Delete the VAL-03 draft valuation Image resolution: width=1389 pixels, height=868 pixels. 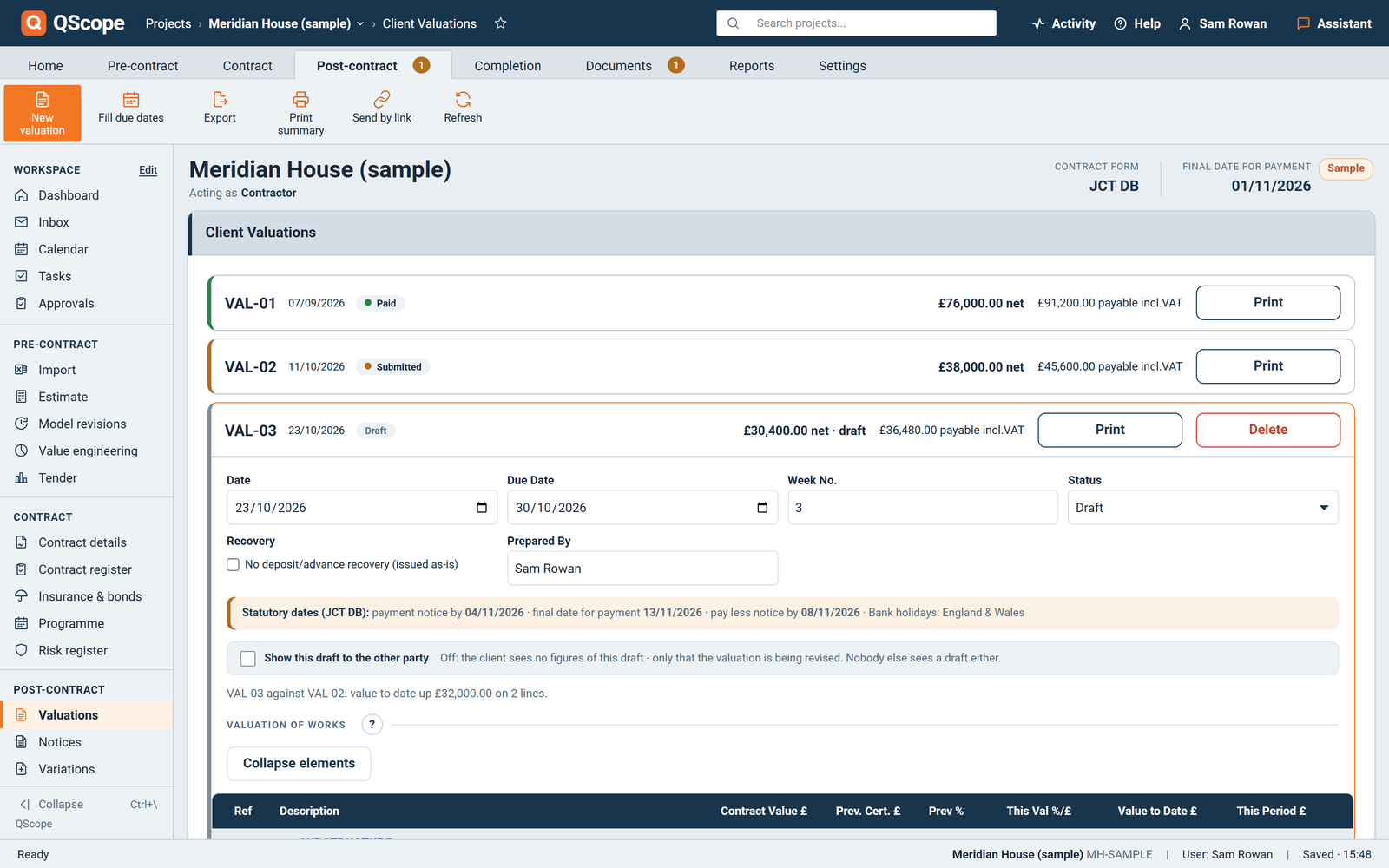click(1267, 430)
